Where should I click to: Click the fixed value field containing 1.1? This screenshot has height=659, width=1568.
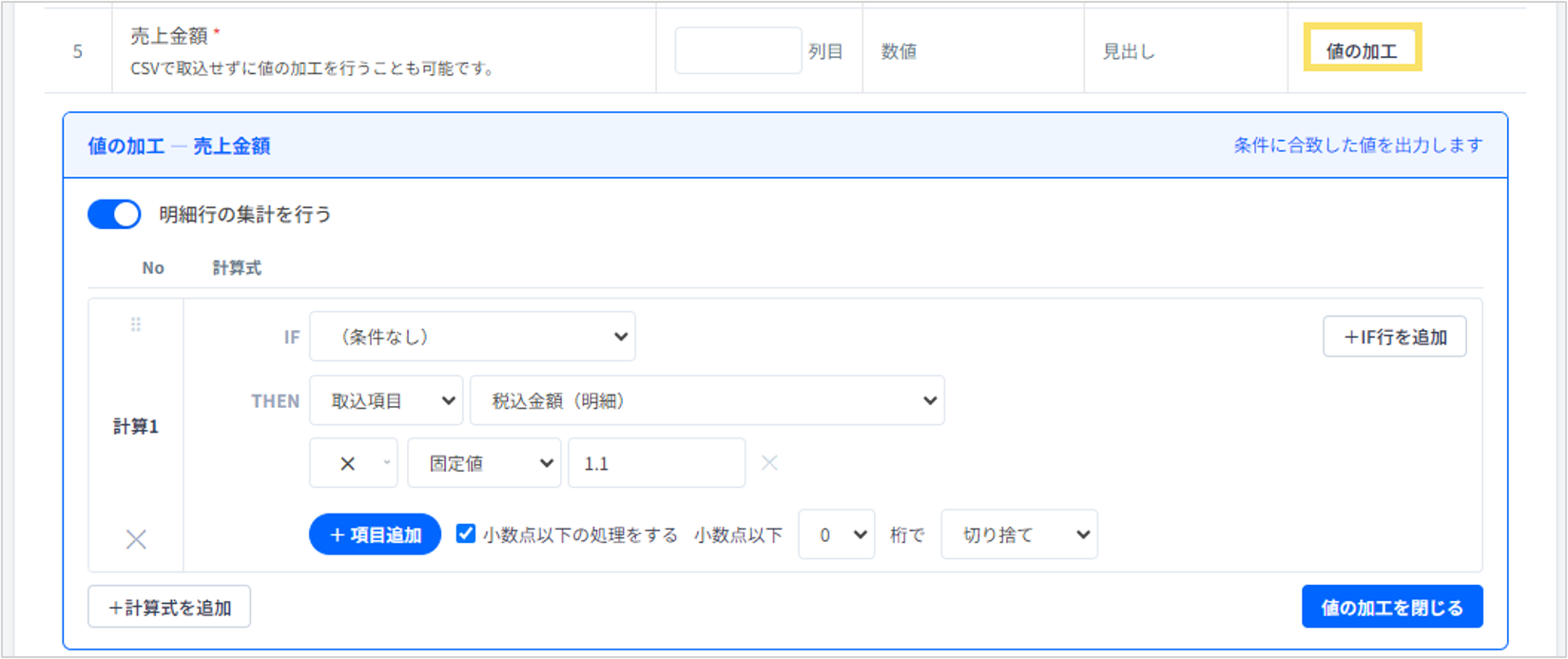657,463
